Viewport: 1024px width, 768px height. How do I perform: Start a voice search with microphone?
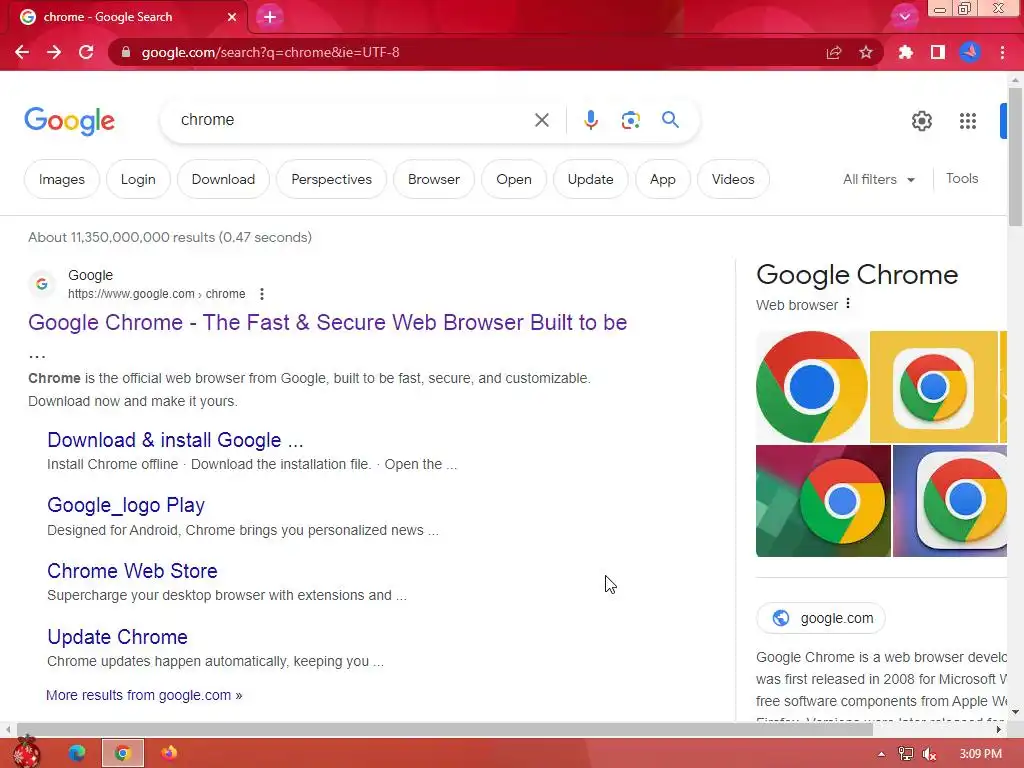point(591,120)
